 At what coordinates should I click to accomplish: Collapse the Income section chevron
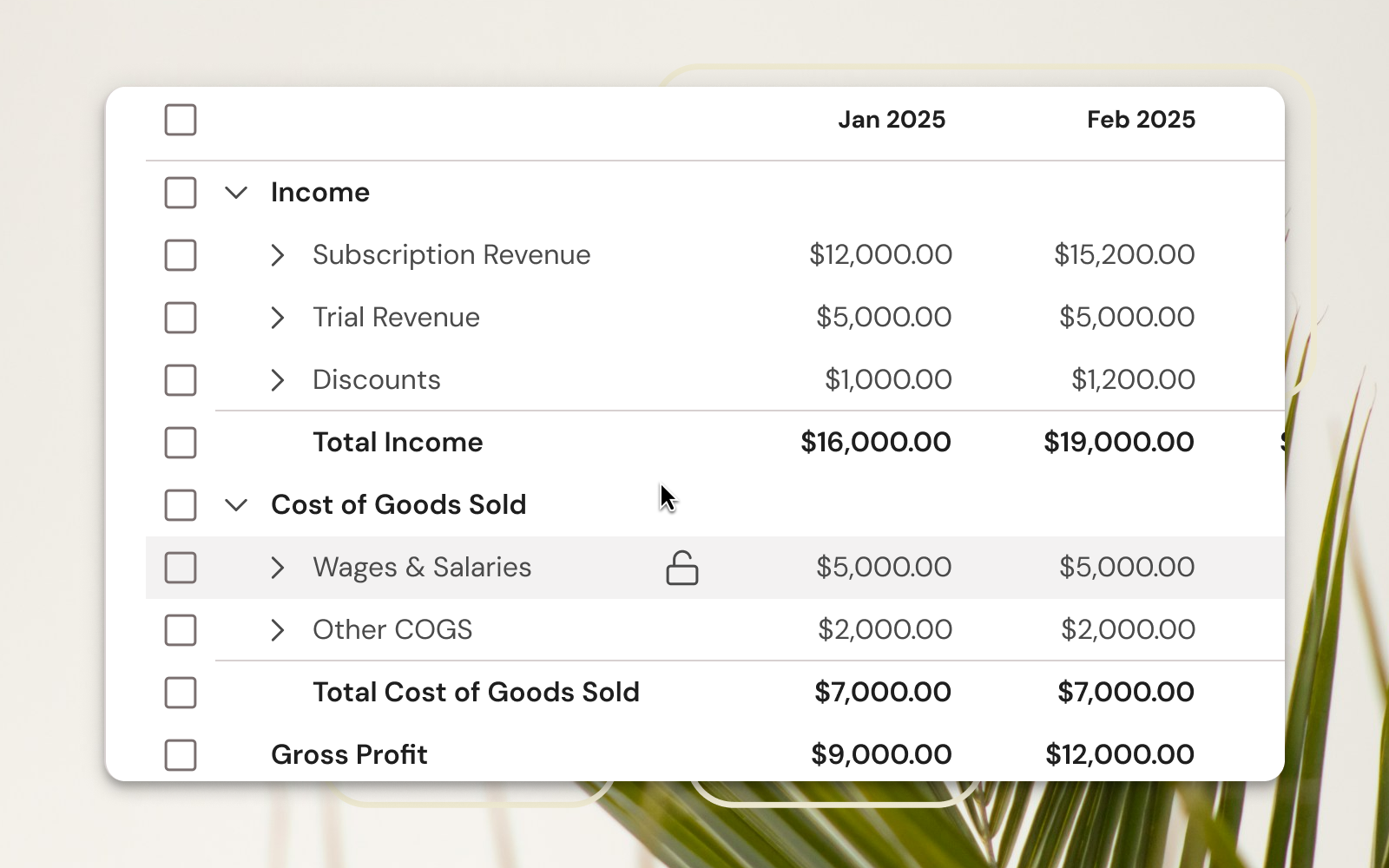pyautogui.click(x=236, y=193)
